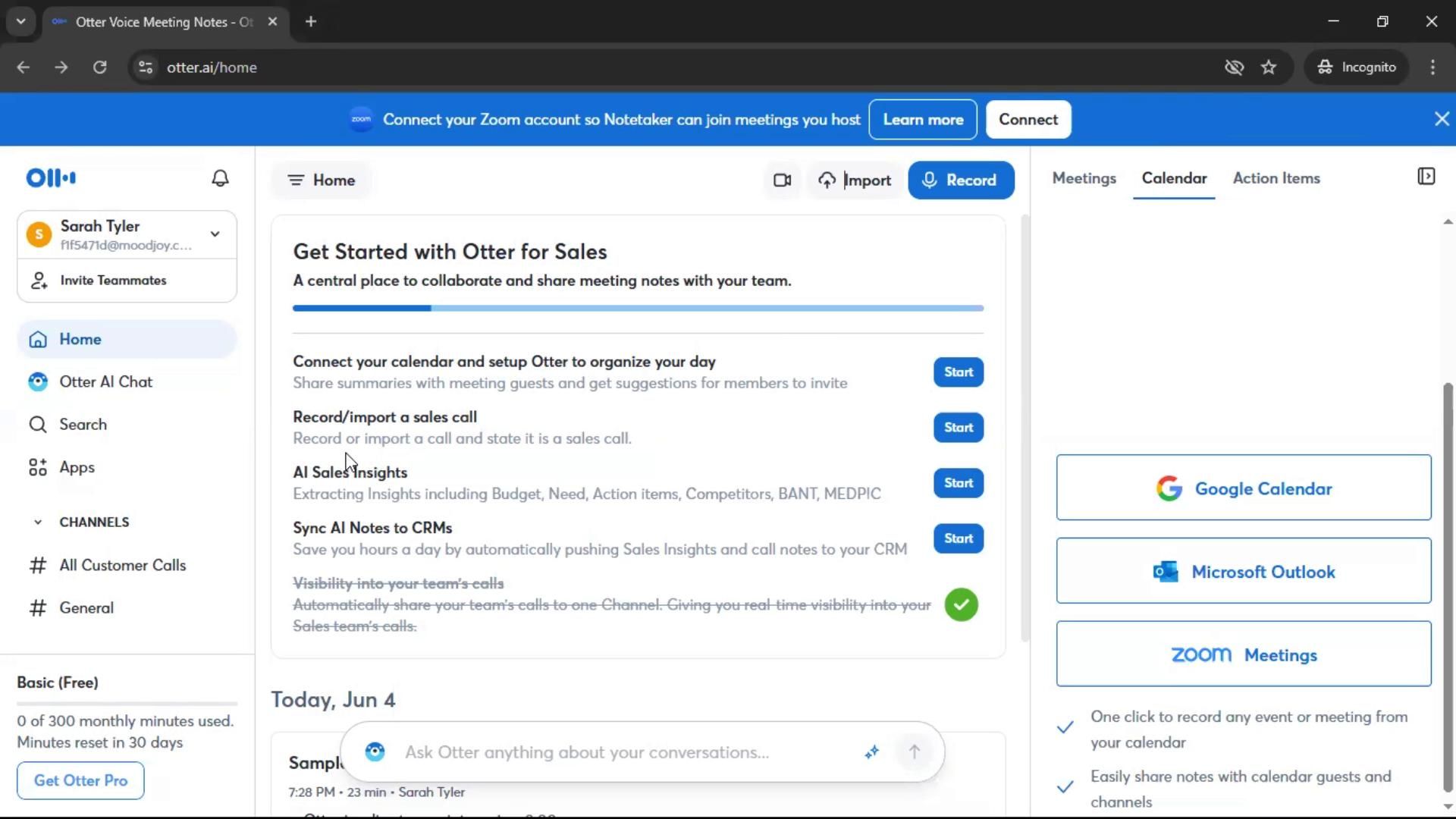This screenshot has height=819, width=1456.
Task: Click the Sarah Tyler avatar
Action: (39, 234)
